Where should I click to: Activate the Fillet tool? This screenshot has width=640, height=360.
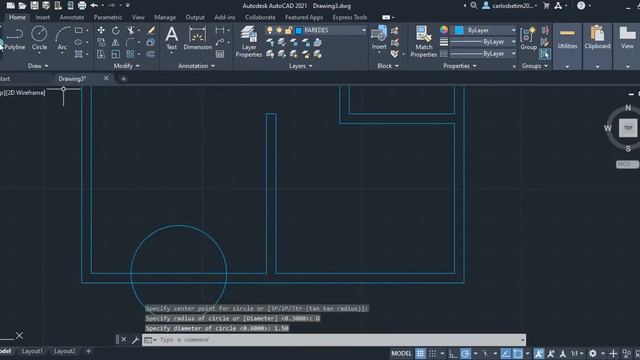[x=131, y=42]
